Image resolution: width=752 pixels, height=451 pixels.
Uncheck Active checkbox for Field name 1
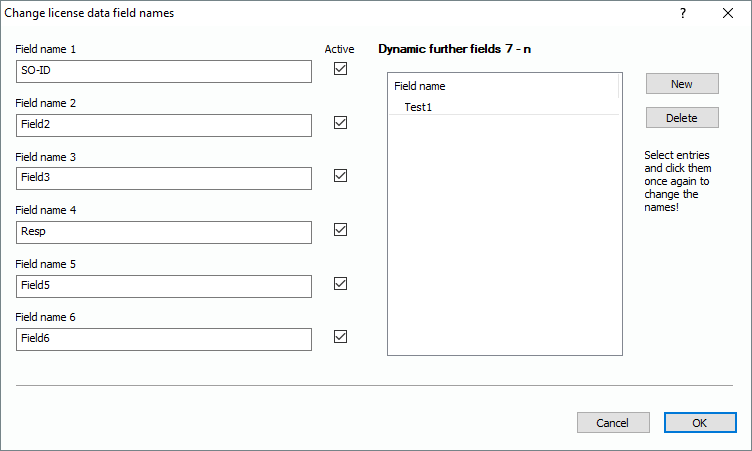click(340, 69)
